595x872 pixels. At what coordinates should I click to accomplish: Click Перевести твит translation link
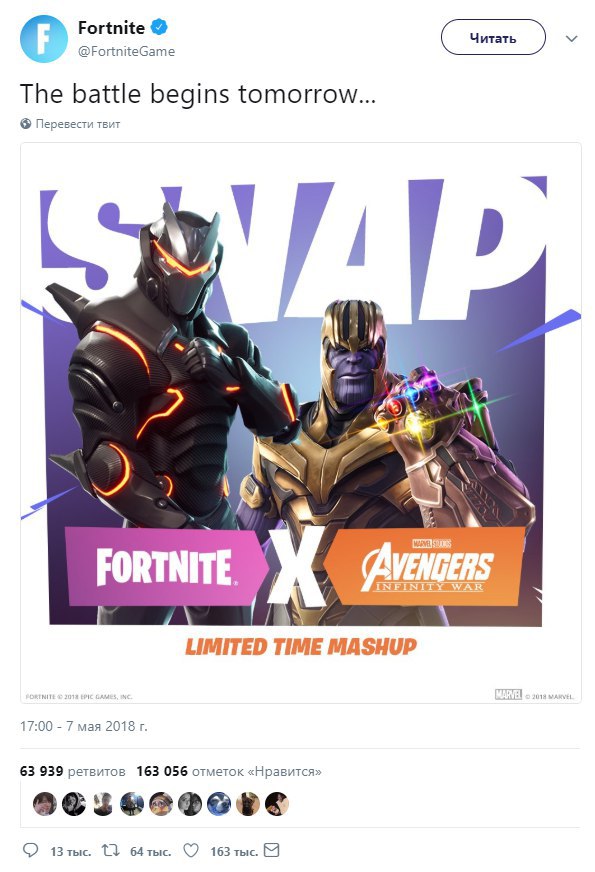pyautogui.click(x=78, y=124)
